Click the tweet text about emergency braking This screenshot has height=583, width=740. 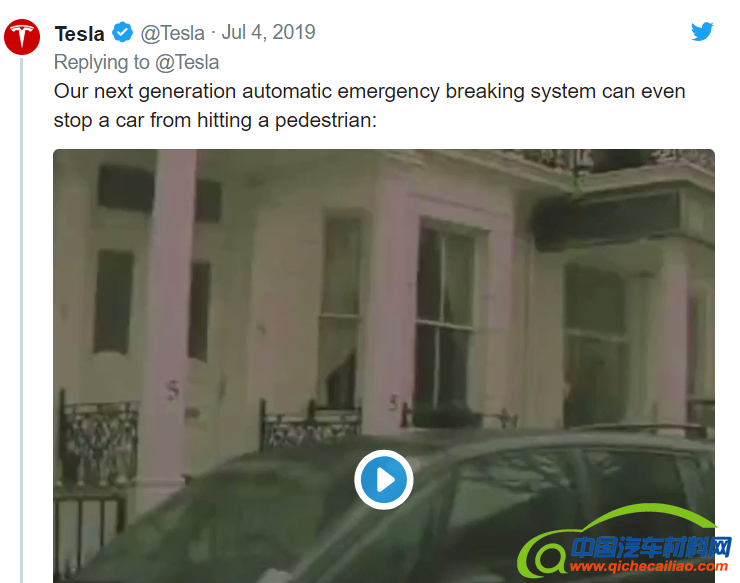(x=369, y=106)
